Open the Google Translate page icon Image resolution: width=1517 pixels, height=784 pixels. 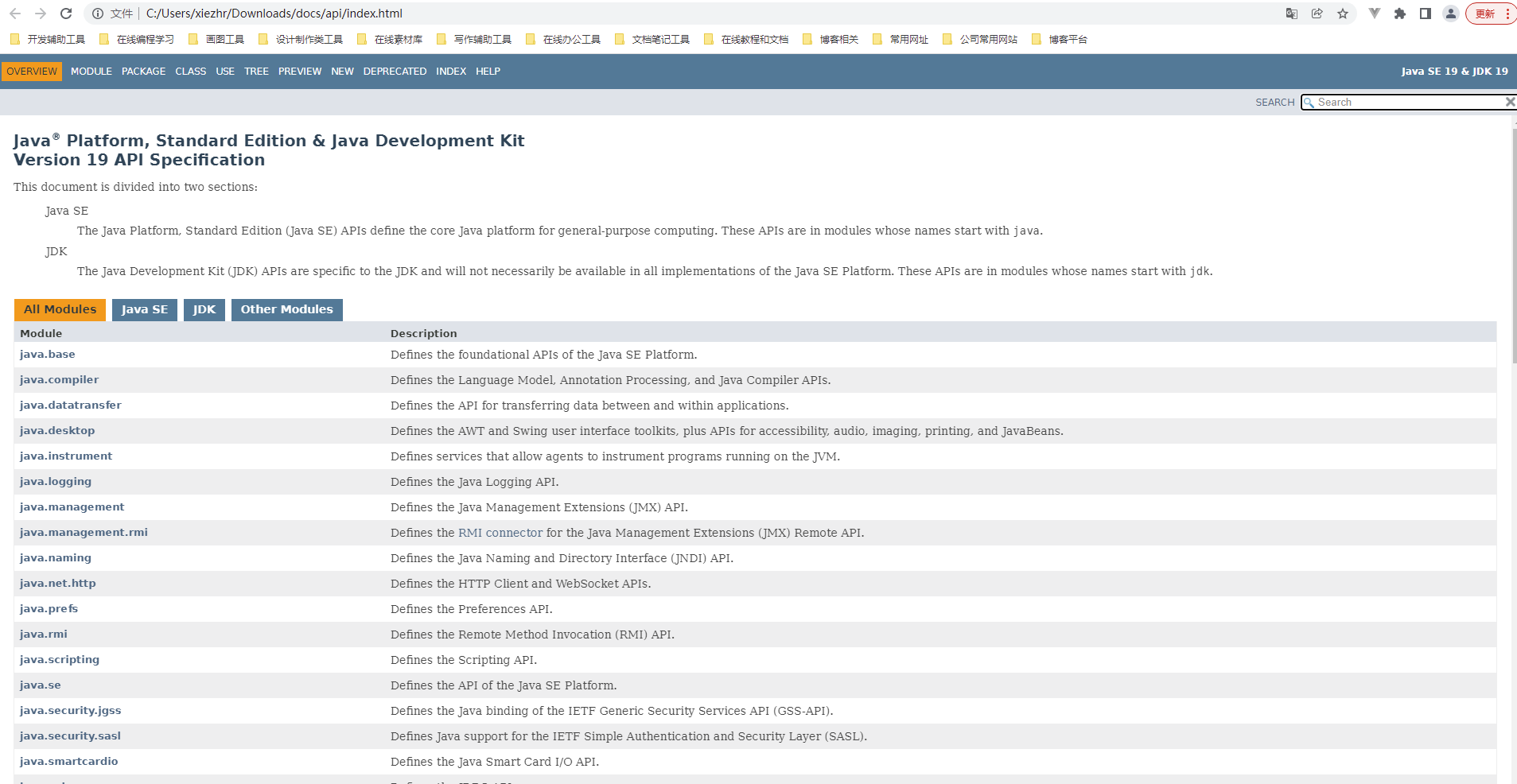tap(1292, 14)
